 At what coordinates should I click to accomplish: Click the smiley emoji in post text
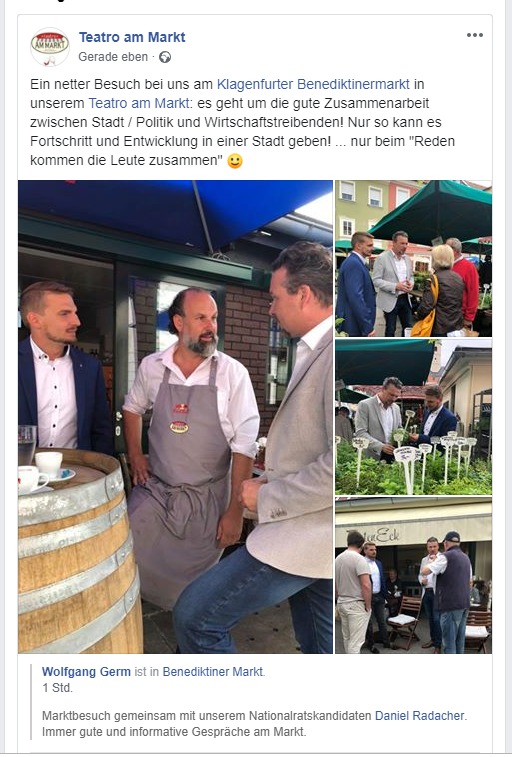[235, 161]
